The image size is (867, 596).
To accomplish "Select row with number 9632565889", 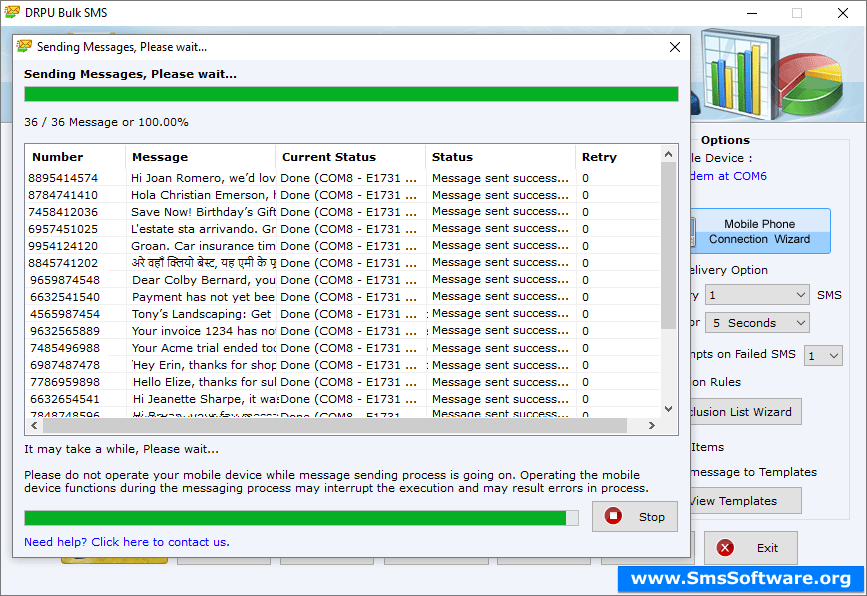I will 343,331.
